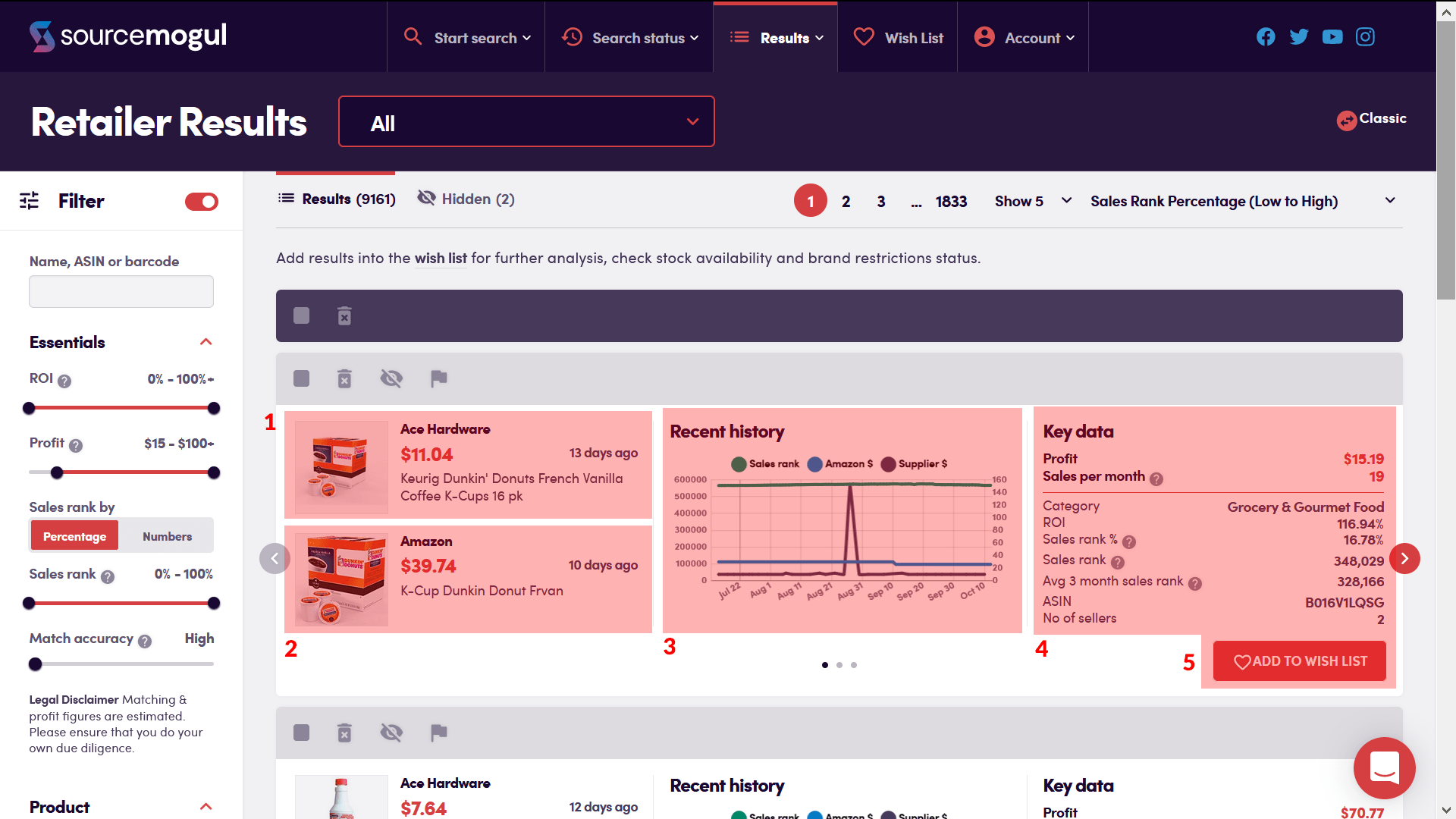The image size is (1456, 819).
Task: Go to results page 3
Action: coord(881,201)
